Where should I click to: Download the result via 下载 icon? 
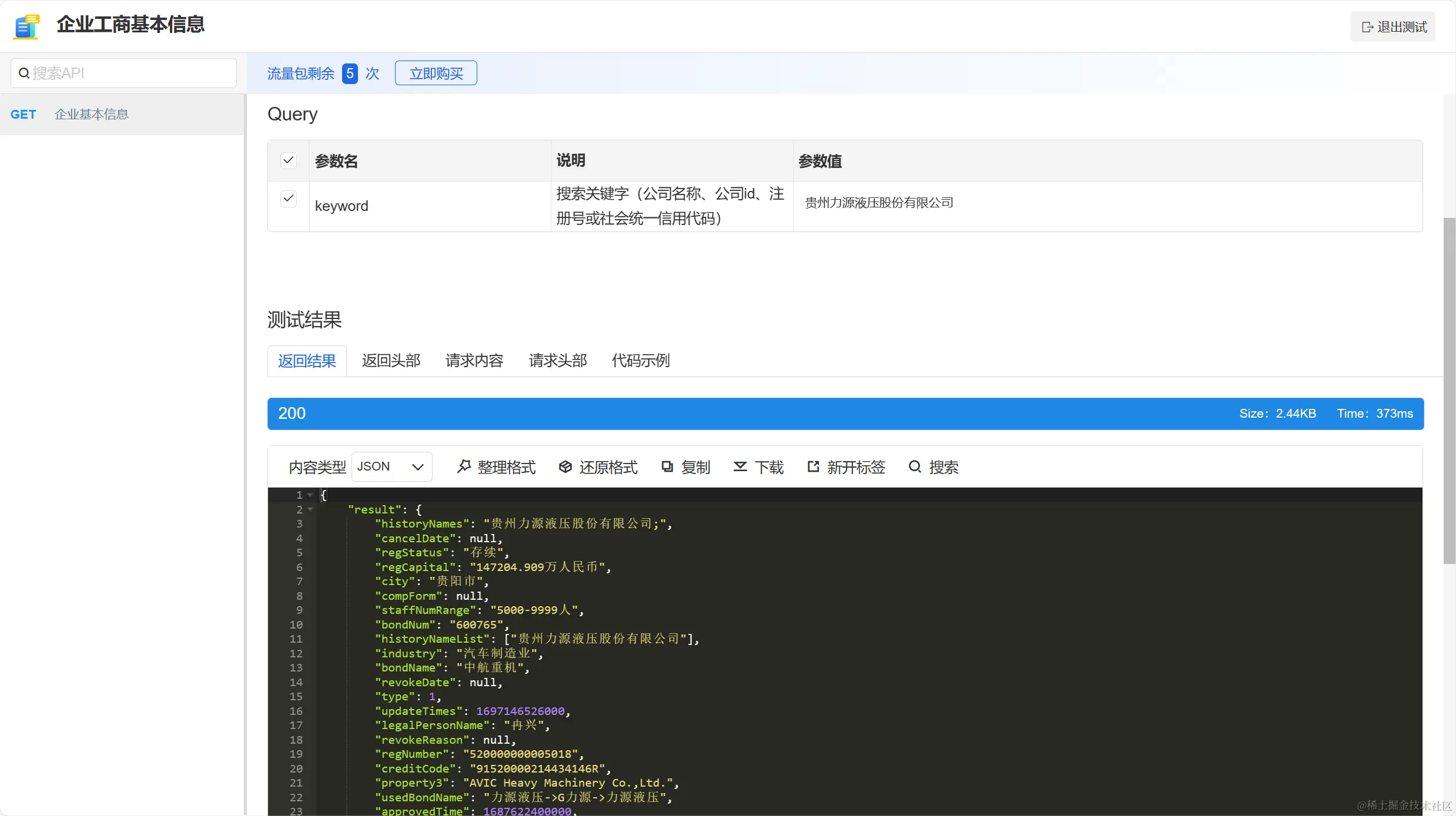tap(740, 466)
